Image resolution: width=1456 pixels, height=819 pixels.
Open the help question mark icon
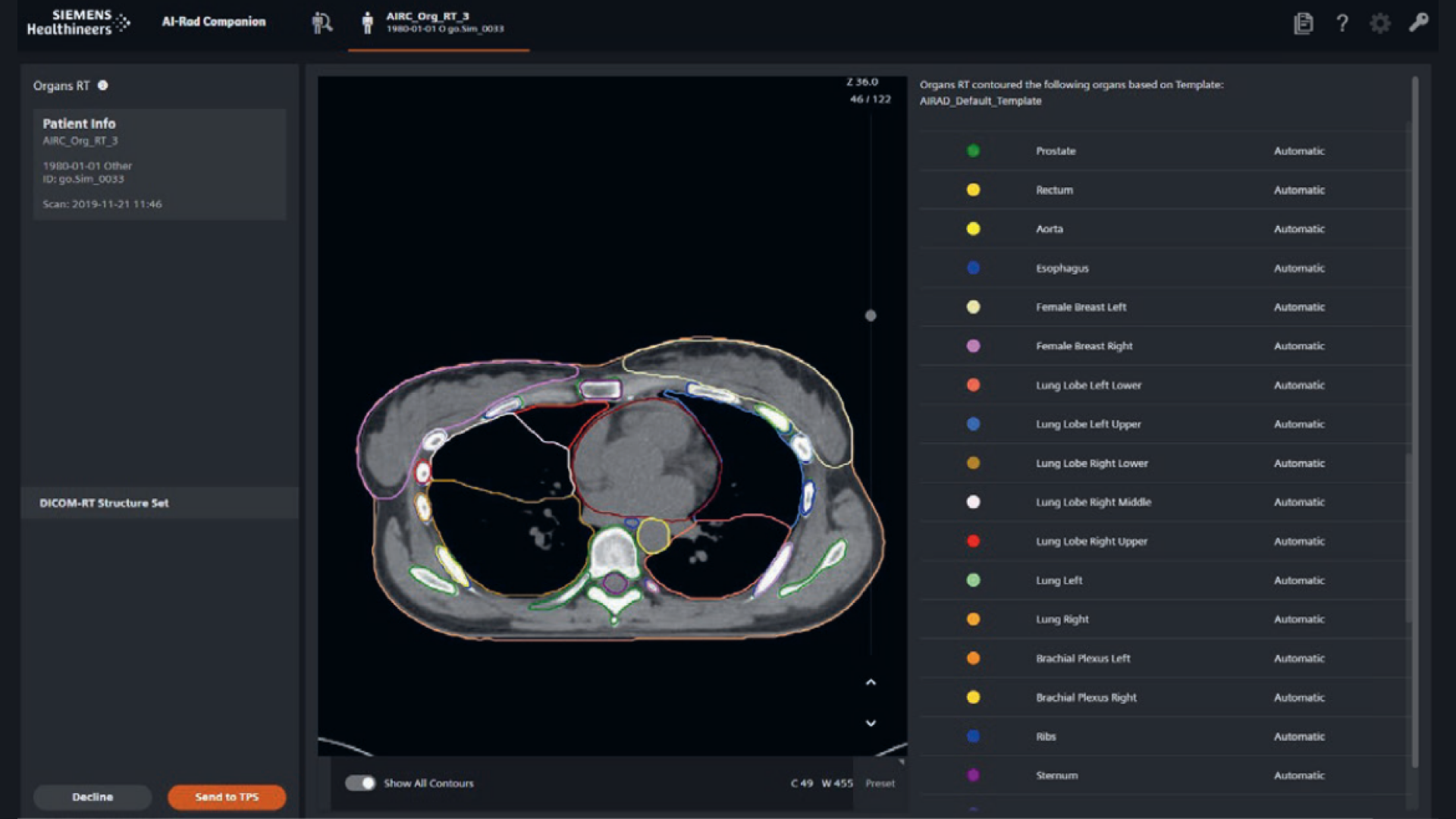pos(1341,23)
